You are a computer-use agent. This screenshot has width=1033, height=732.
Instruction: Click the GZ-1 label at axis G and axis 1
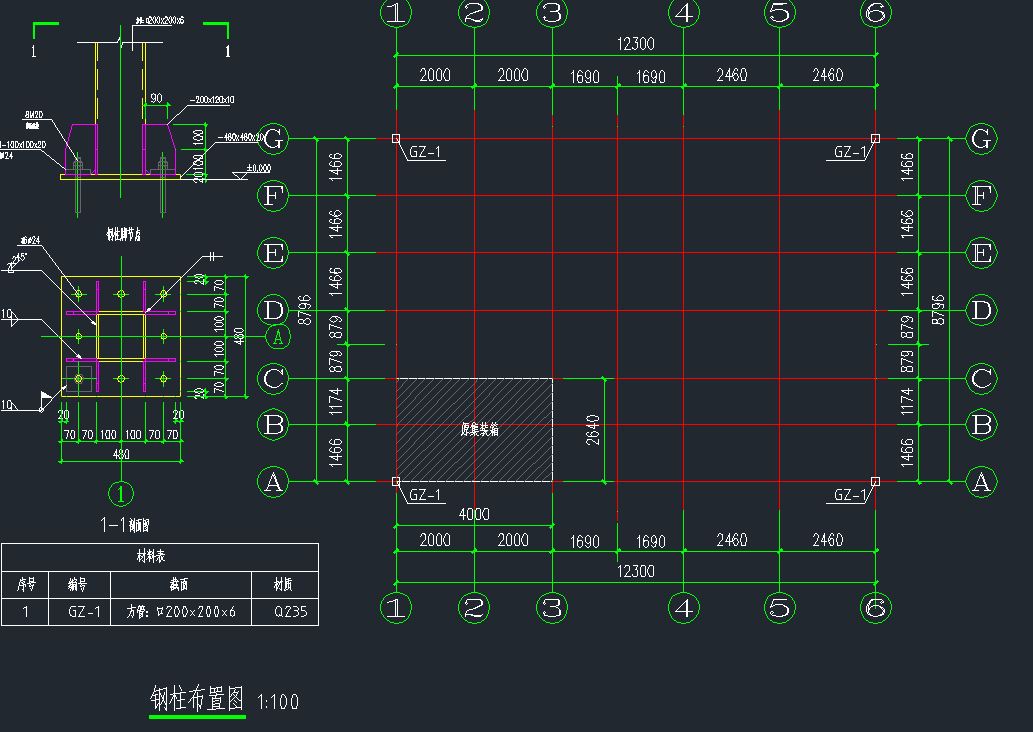425,152
